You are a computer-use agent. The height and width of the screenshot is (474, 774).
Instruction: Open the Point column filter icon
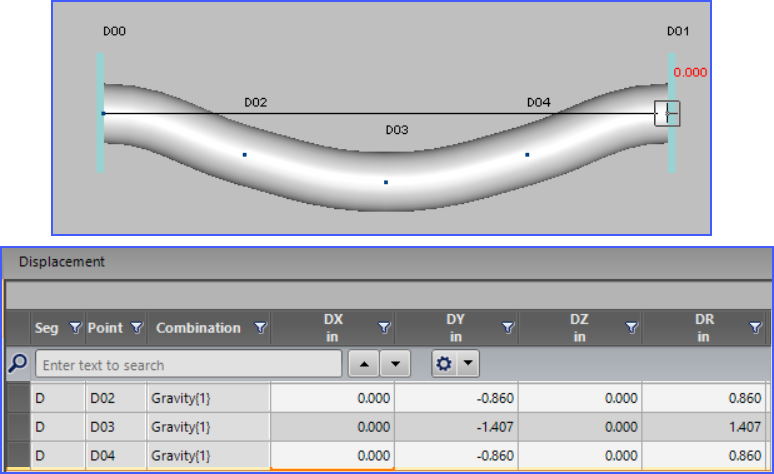coord(137,327)
